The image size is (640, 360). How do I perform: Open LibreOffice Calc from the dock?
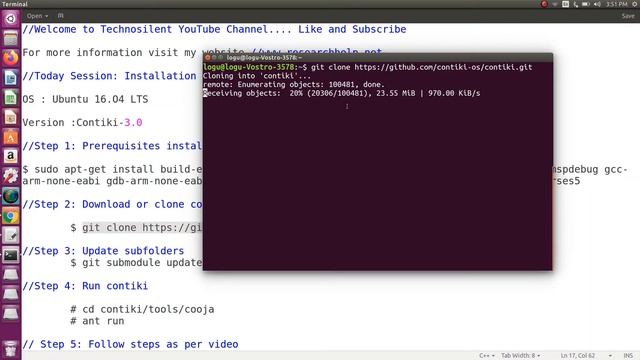[11, 98]
